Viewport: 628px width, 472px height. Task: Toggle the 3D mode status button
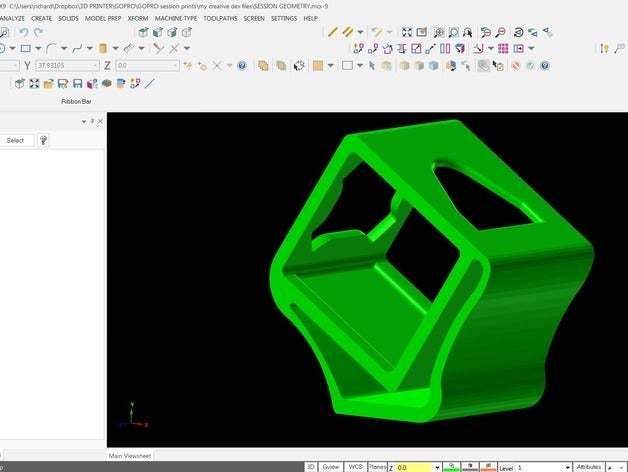click(310, 467)
